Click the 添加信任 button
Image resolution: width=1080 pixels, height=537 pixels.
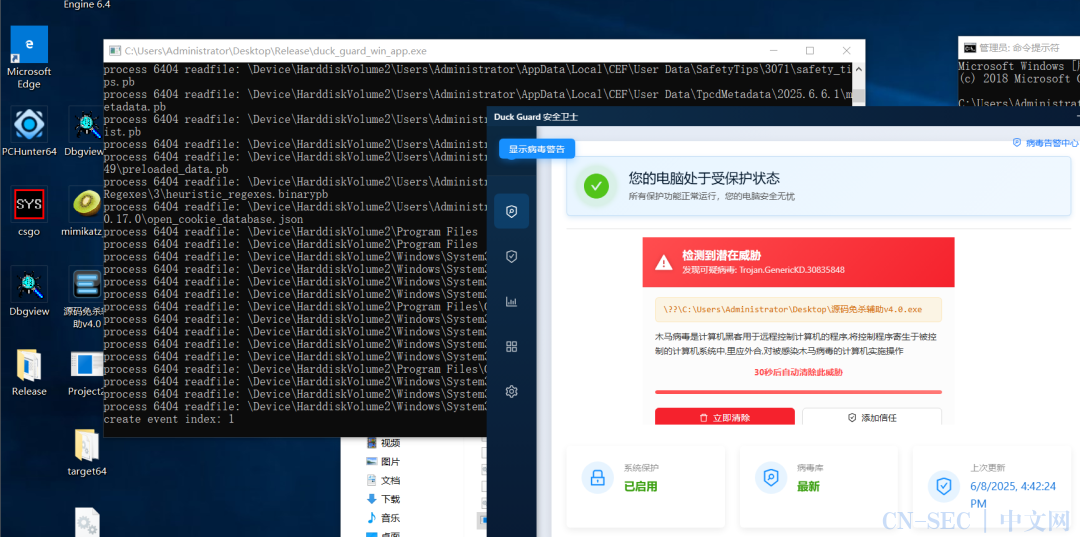click(x=872, y=417)
